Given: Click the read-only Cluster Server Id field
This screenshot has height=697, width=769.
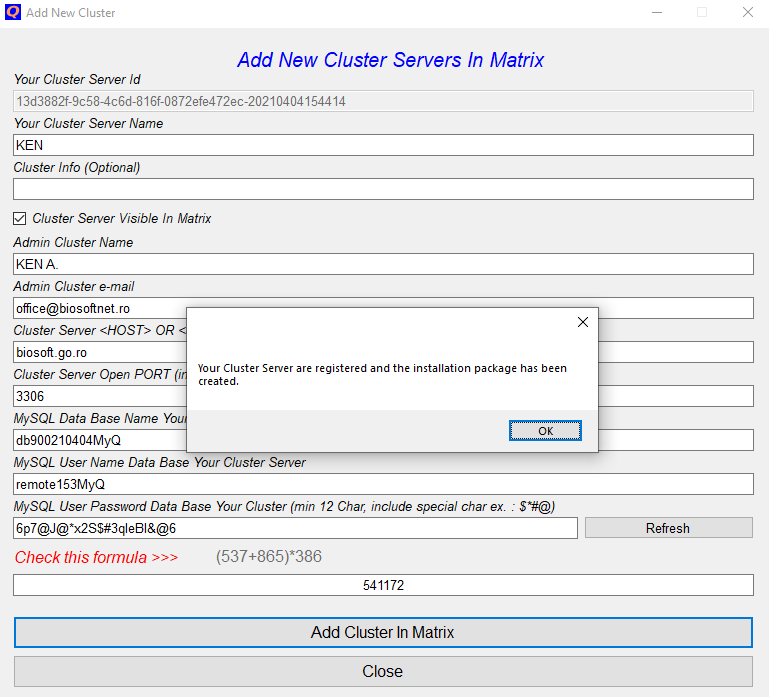Looking at the screenshot, I should click(383, 101).
